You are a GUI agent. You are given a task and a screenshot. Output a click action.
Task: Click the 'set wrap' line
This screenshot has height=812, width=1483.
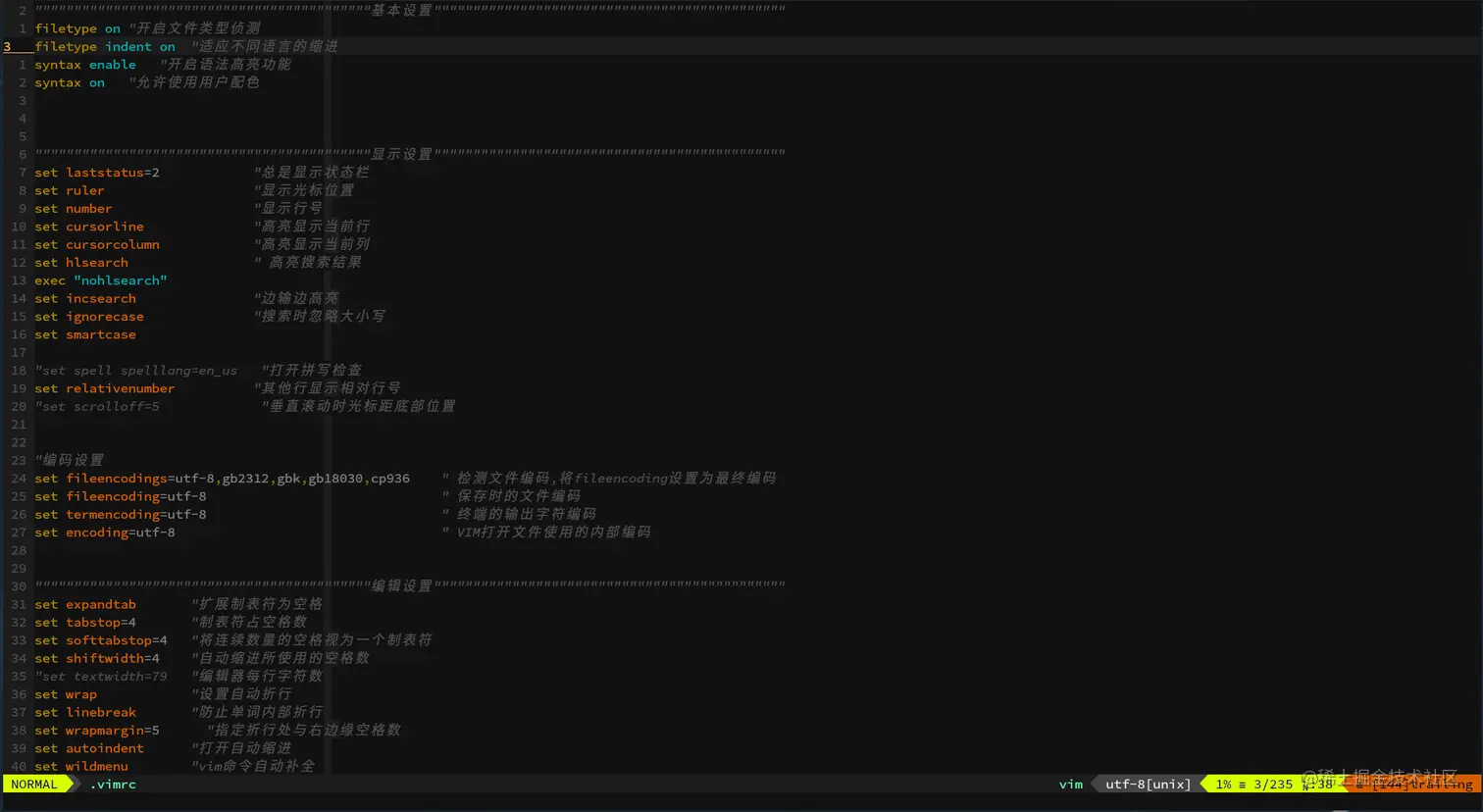[x=66, y=693]
